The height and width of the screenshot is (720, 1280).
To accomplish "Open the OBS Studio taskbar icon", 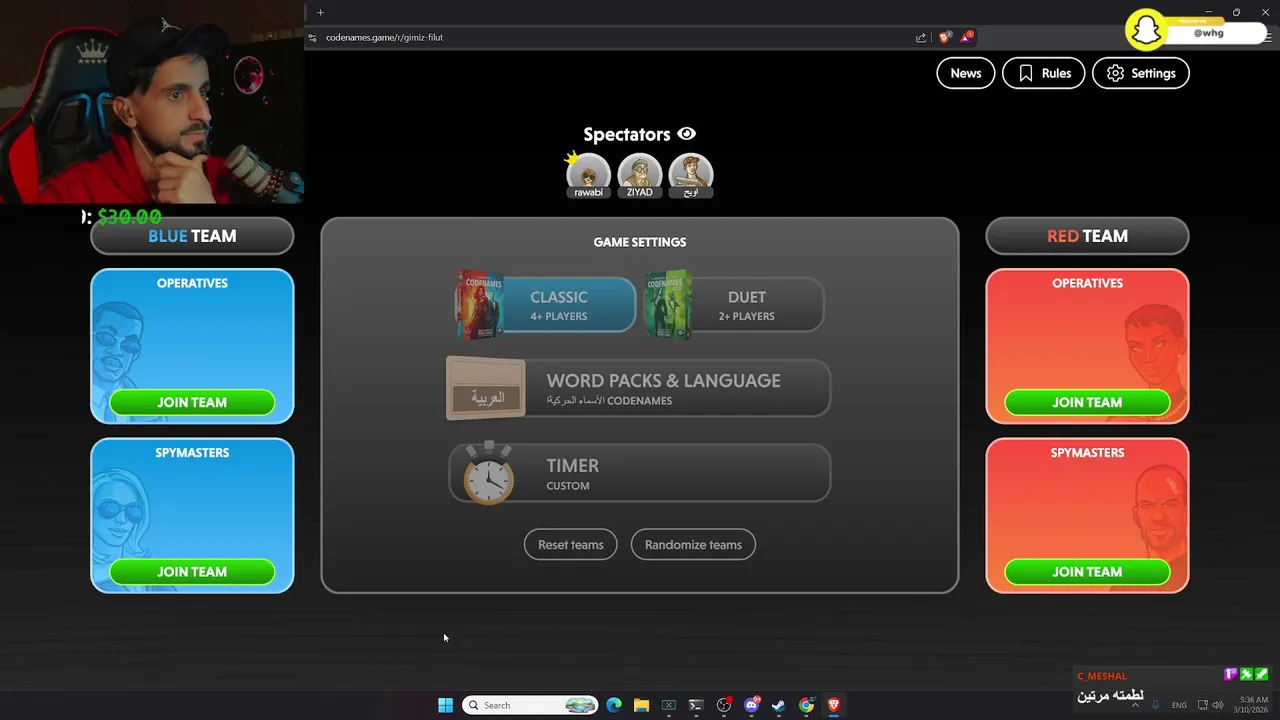I will coord(724,705).
